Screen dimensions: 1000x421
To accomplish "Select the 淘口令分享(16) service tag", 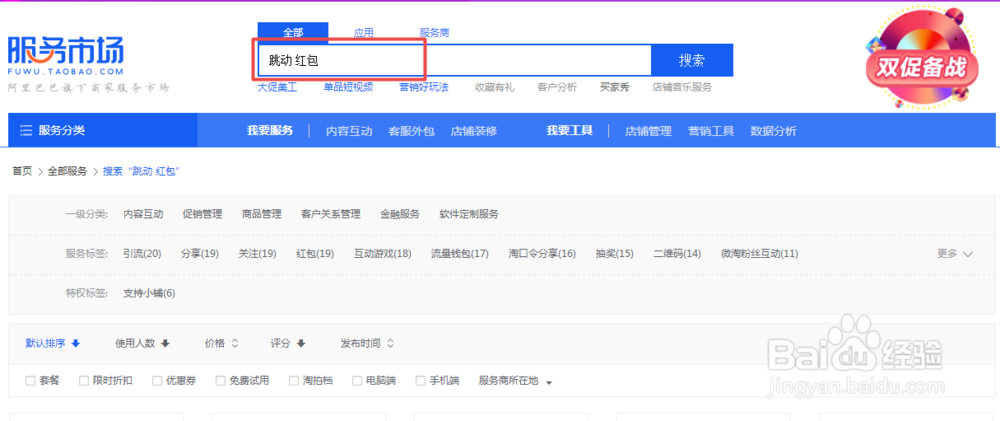I will coord(542,254).
